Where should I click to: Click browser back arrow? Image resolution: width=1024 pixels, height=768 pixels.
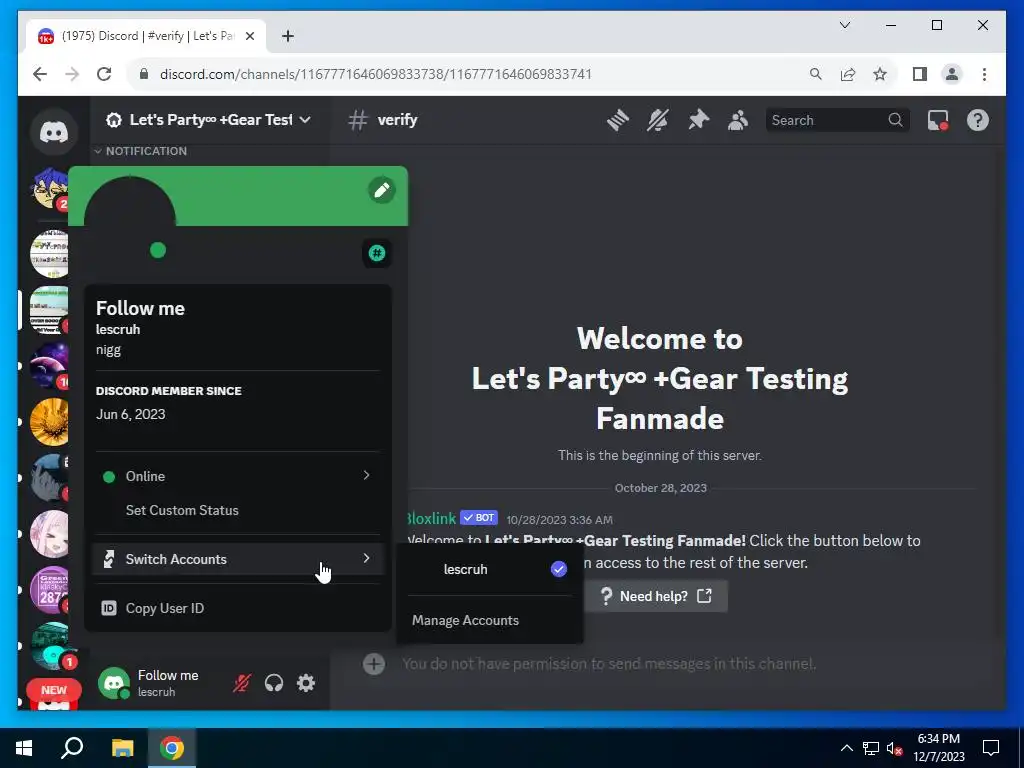pyautogui.click(x=40, y=74)
